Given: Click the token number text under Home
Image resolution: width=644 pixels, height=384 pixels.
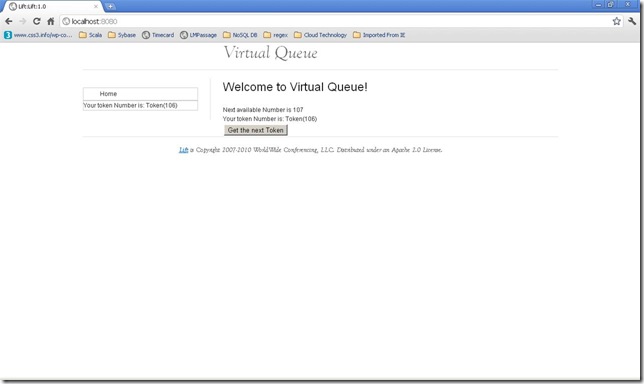Looking at the screenshot, I should (130, 106).
